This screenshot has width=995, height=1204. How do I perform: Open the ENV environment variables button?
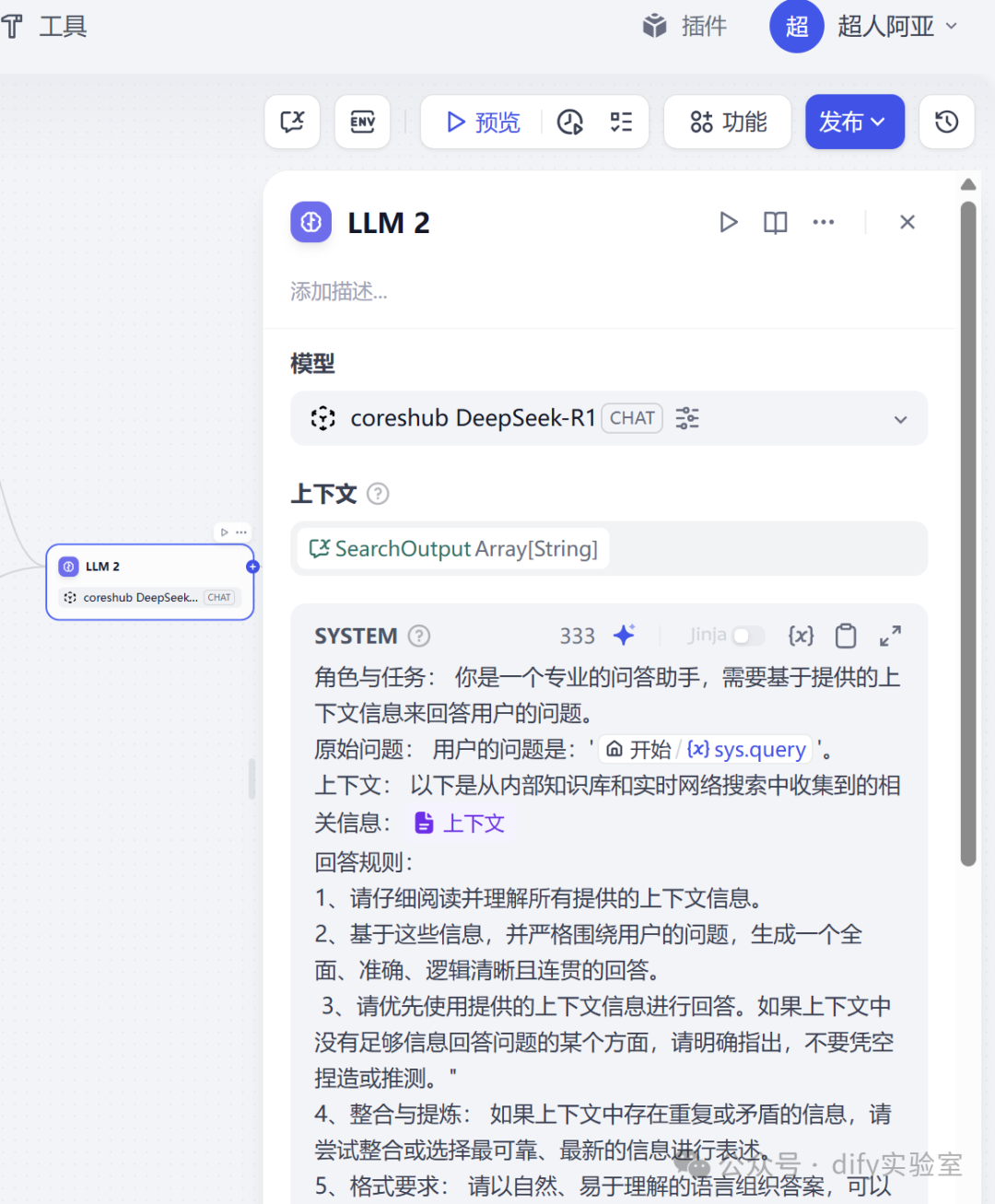click(x=362, y=122)
